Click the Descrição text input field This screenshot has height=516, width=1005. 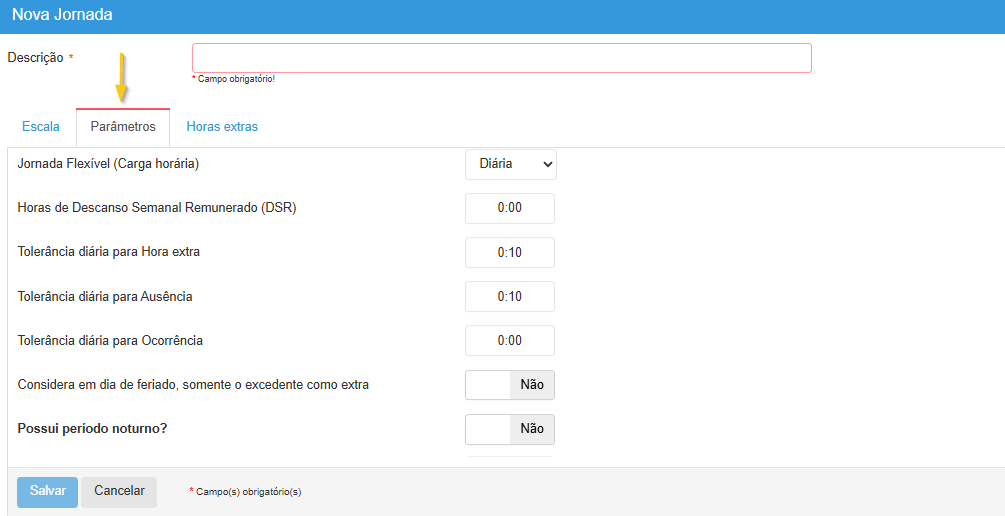click(x=501, y=58)
